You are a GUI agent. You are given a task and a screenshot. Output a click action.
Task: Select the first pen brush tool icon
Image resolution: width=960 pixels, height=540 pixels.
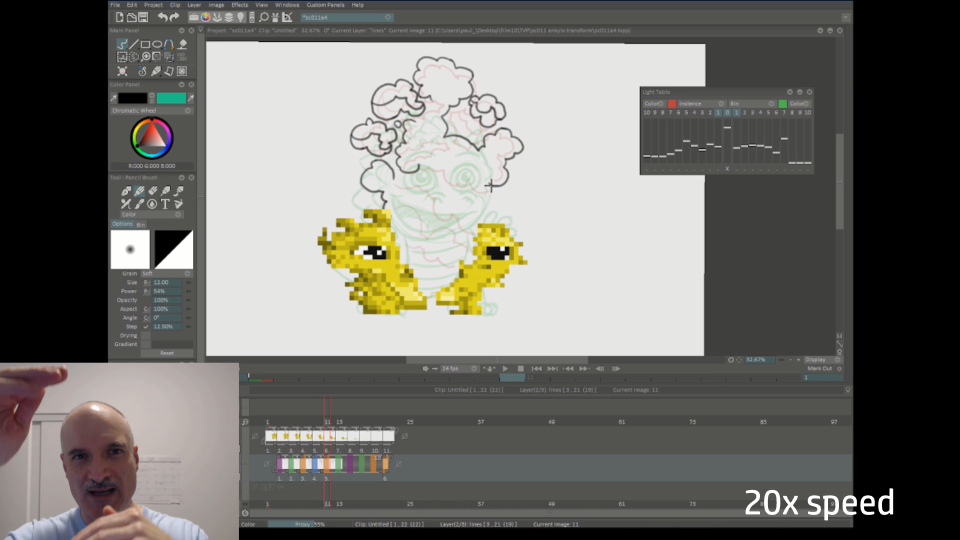click(126, 191)
